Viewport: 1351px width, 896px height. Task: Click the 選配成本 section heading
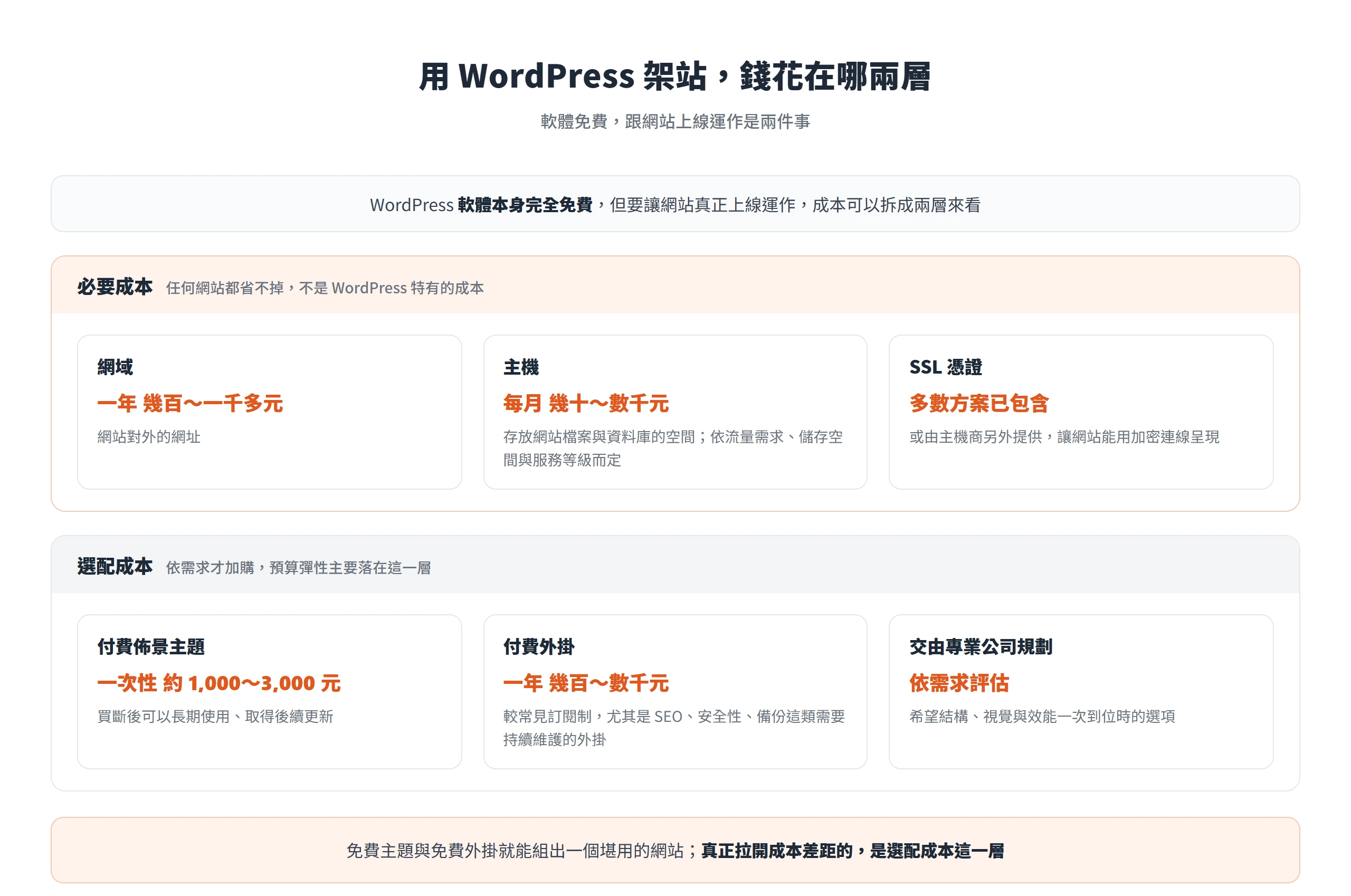[115, 566]
